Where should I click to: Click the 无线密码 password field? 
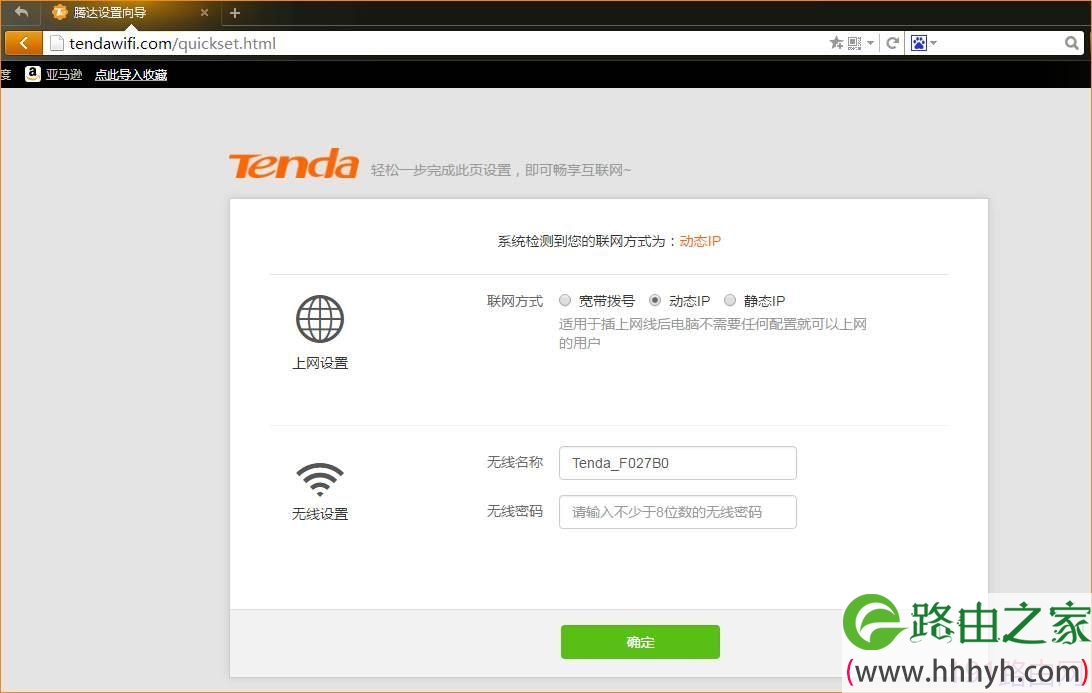678,512
